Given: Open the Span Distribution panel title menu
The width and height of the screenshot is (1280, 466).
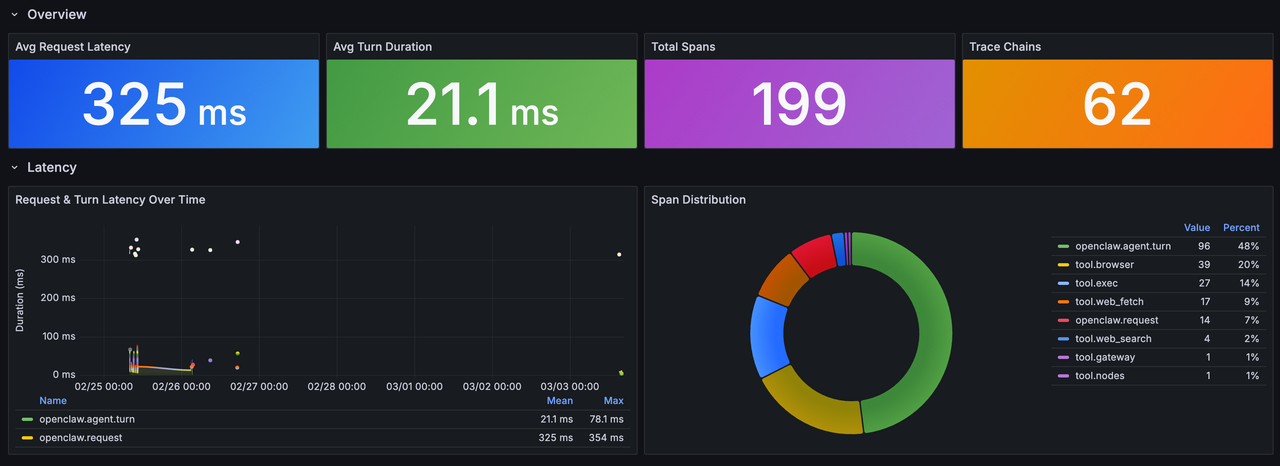Looking at the screenshot, I should pyautogui.click(x=698, y=200).
